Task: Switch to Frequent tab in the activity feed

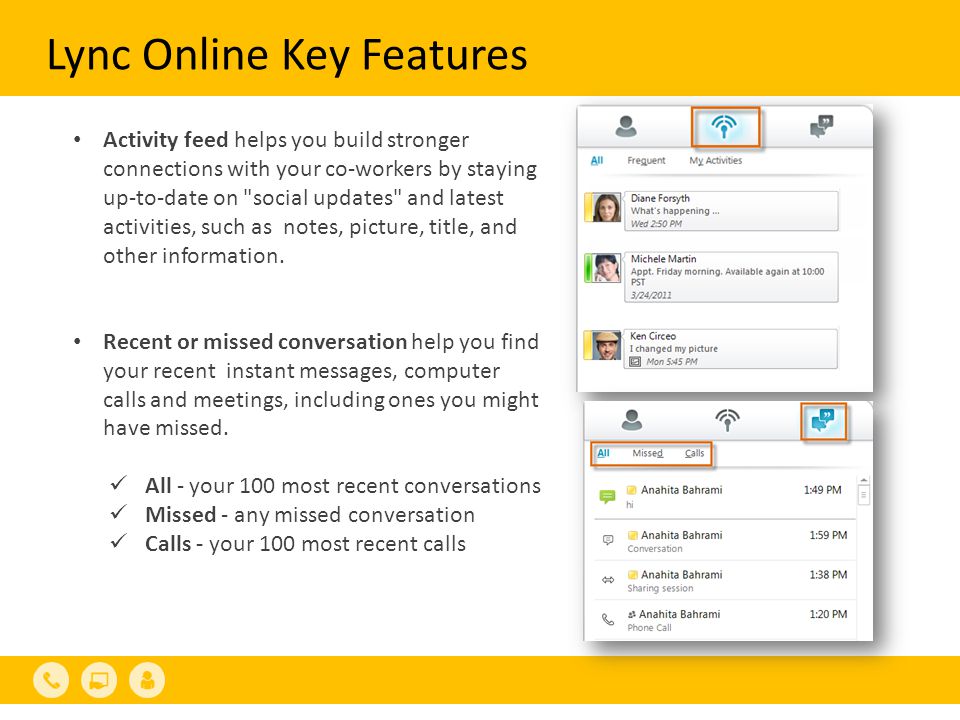Action: tap(646, 160)
